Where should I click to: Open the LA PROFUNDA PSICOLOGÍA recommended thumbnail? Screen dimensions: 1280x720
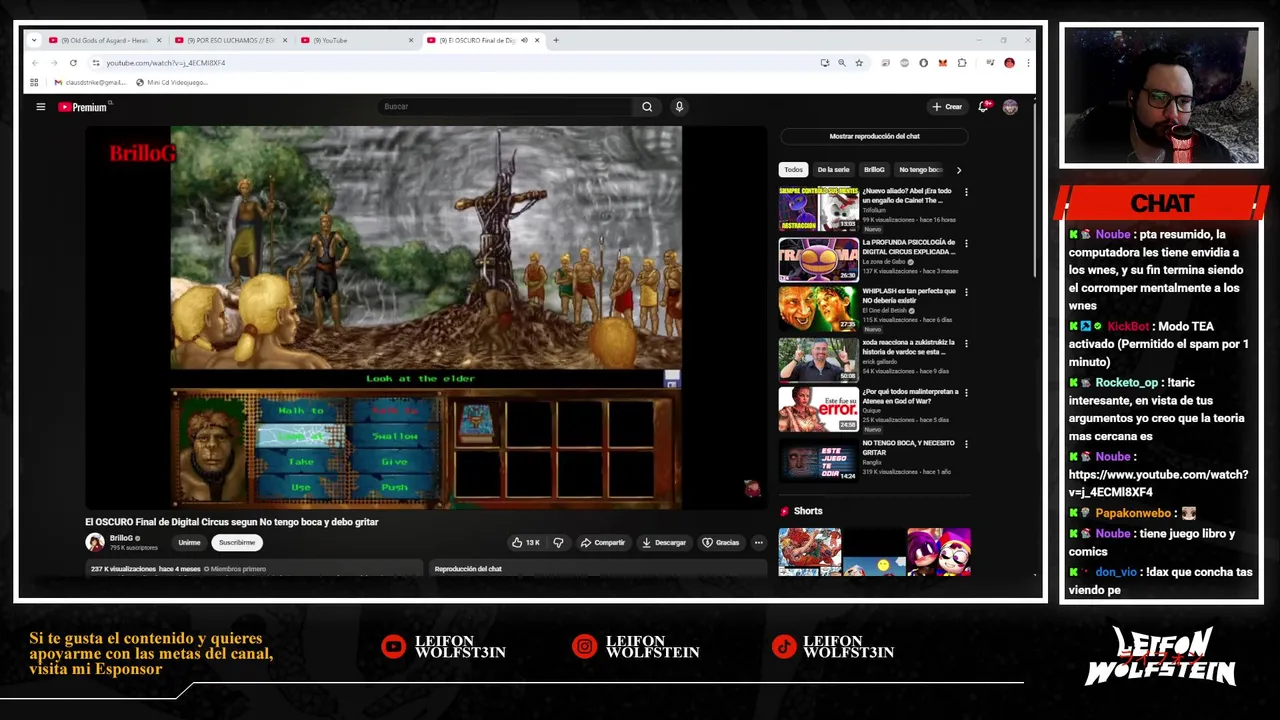(x=818, y=260)
